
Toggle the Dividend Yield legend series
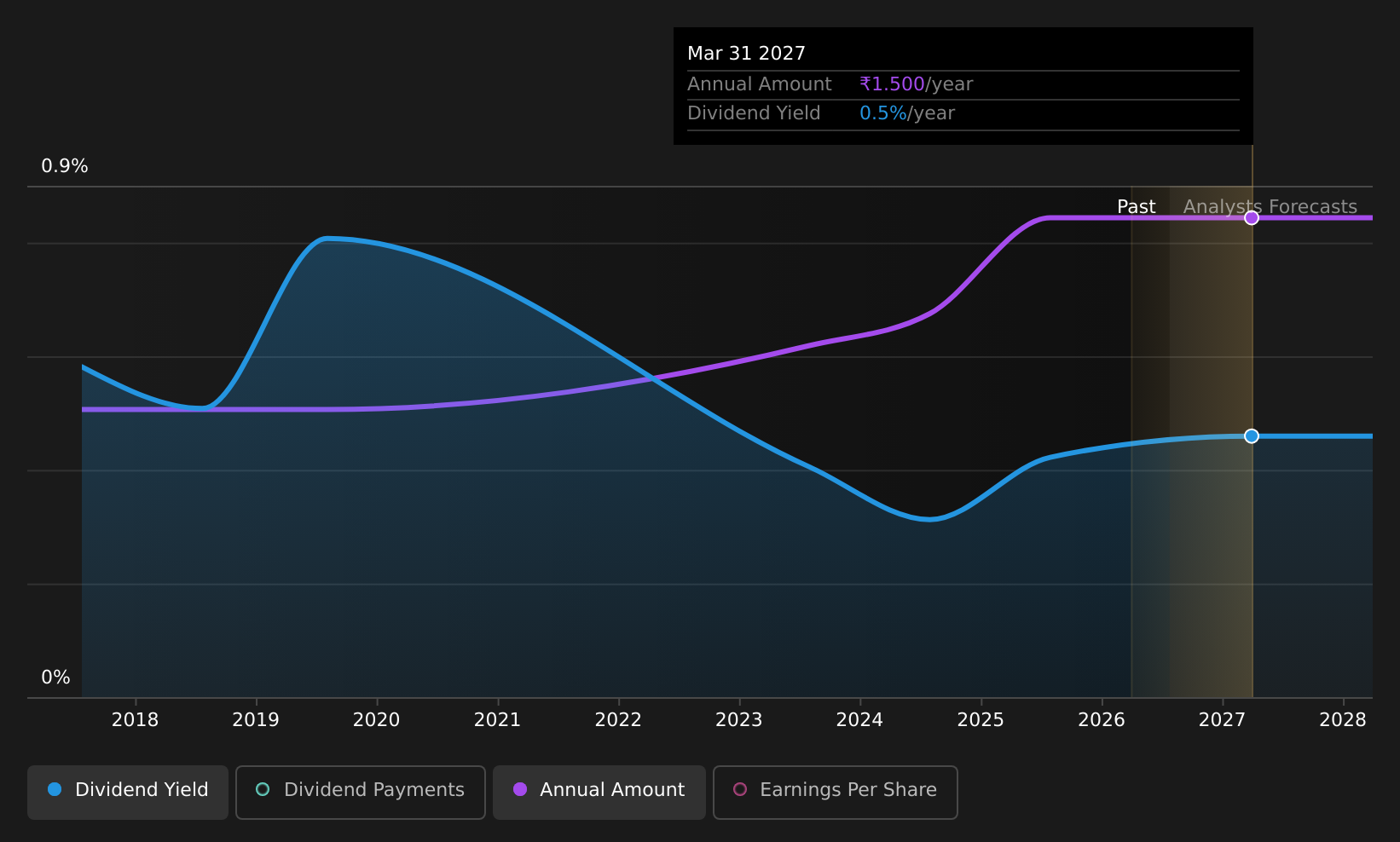128,792
